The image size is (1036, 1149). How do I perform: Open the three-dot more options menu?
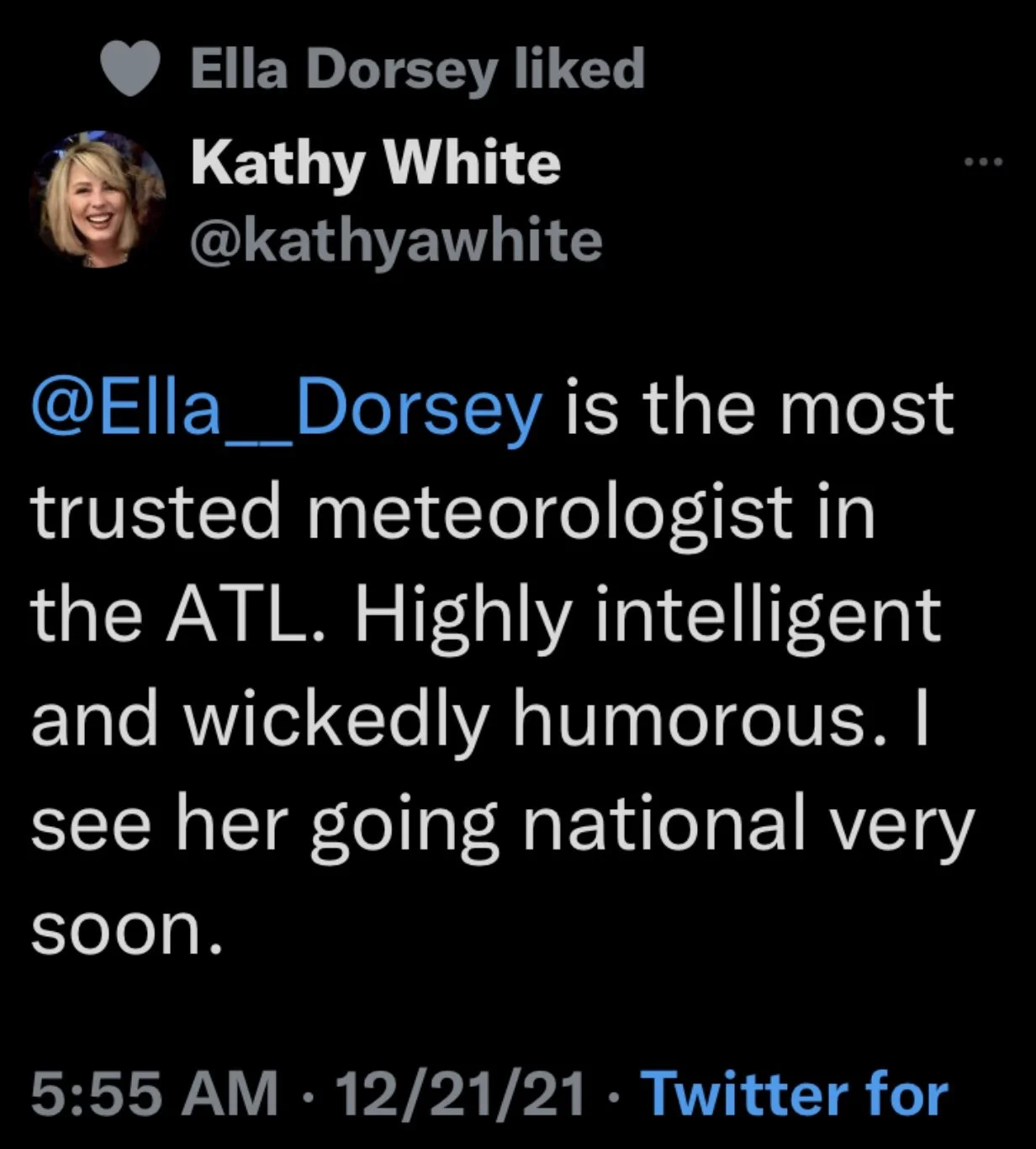point(985,161)
